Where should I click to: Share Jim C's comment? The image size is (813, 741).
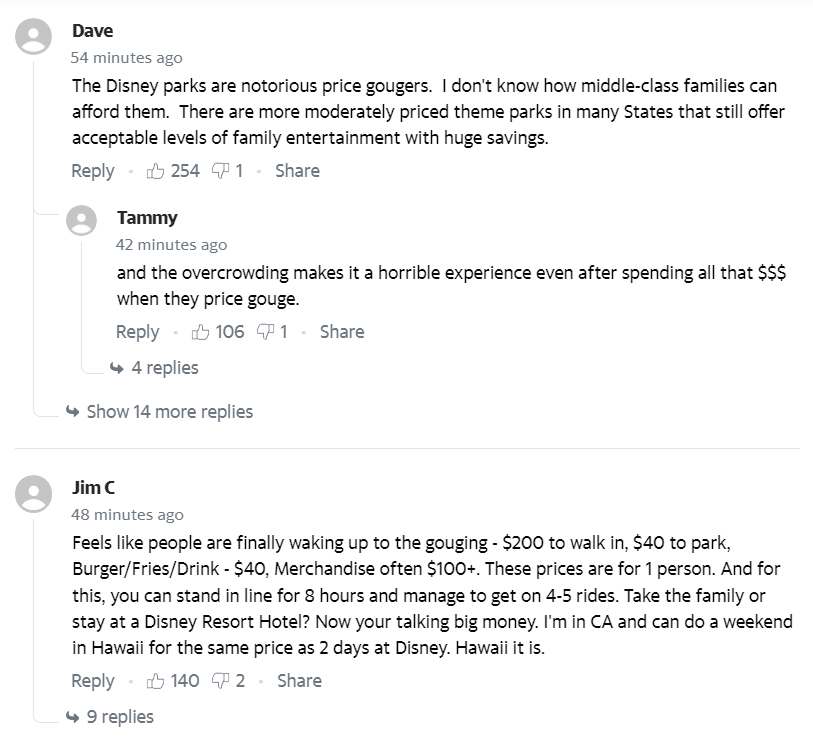point(299,681)
